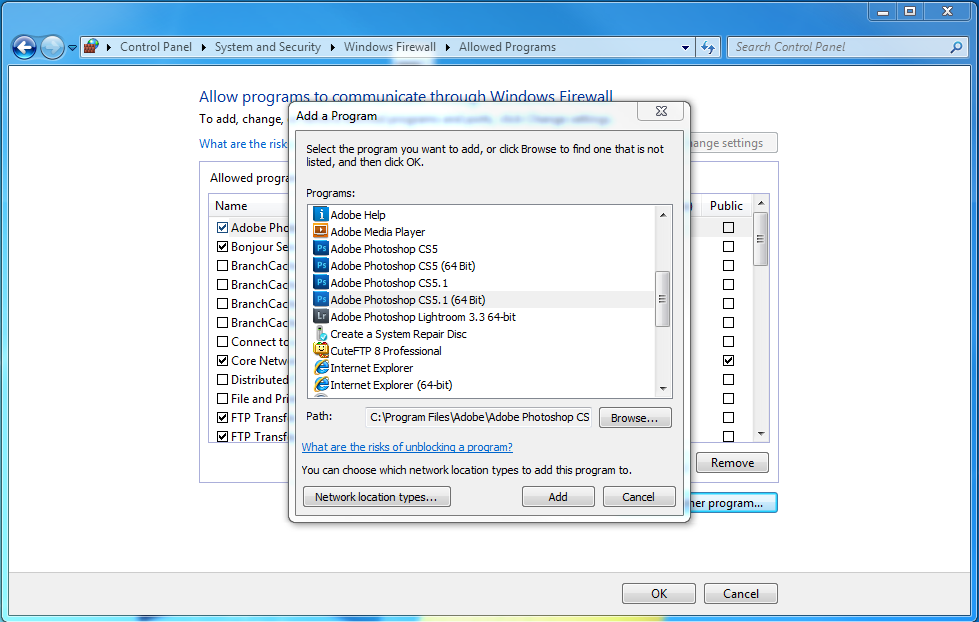Open the recent pages dropdown beside Forward
The width and height of the screenshot is (979, 622).
coord(72,47)
